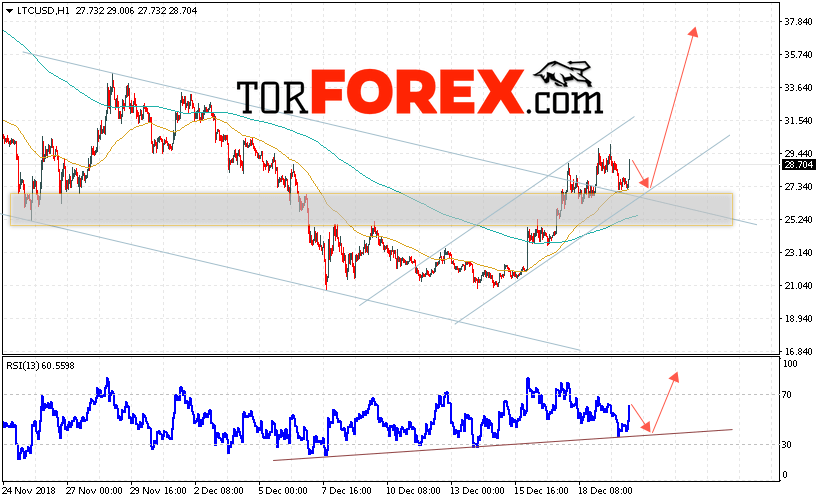The image size is (819, 502).
Task: Click the 18 Dec 08:00 time label
Action: click(x=605, y=491)
